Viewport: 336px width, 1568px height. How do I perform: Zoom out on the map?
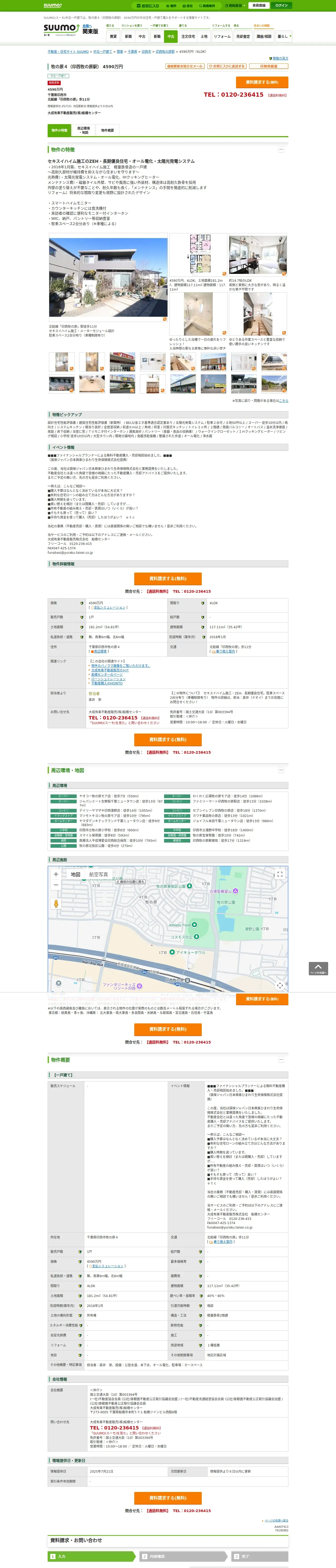pos(56,885)
